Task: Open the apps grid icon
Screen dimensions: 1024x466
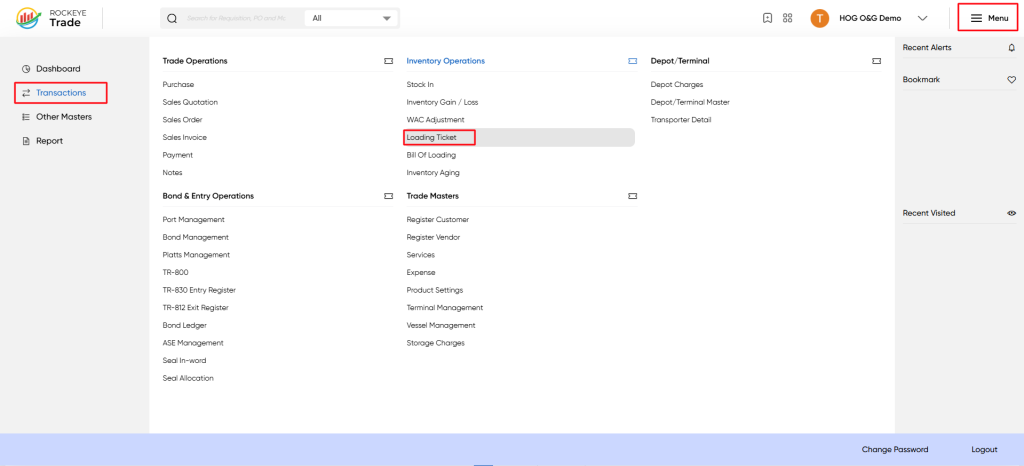Action: [788, 18]
